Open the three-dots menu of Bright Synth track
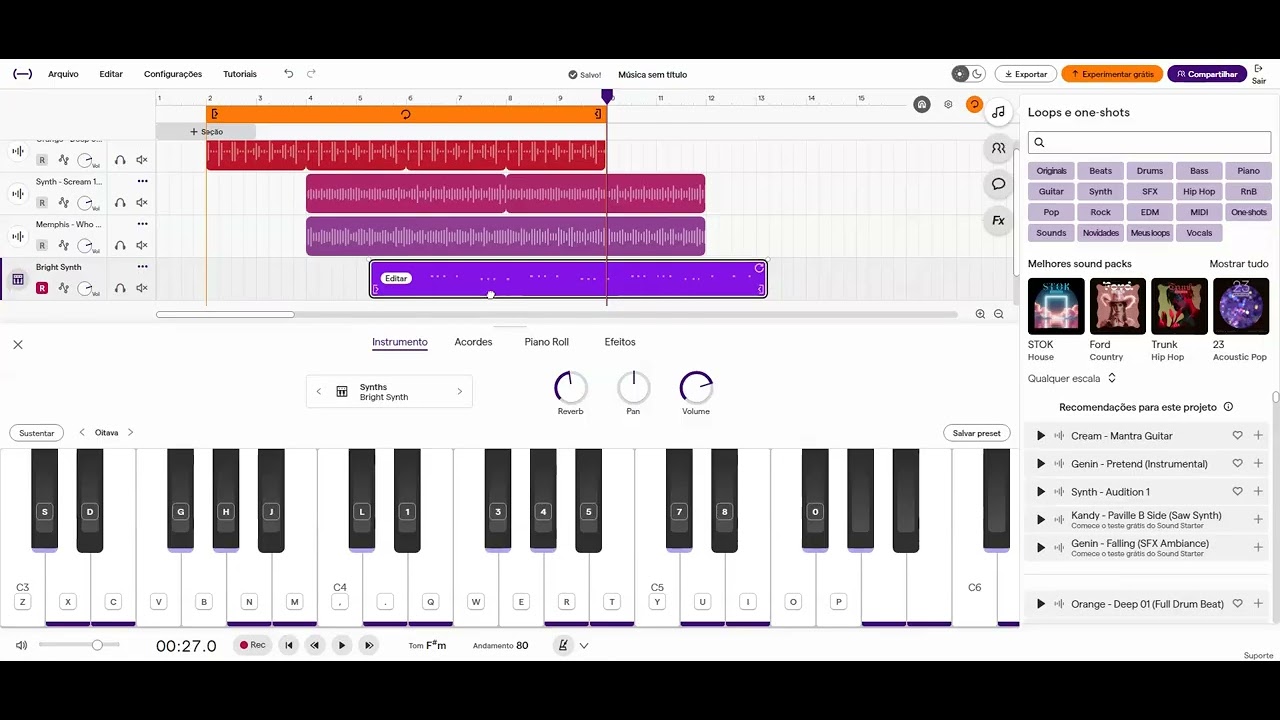The height and width of the screenshot is (720, 1280). click(143, 267)
